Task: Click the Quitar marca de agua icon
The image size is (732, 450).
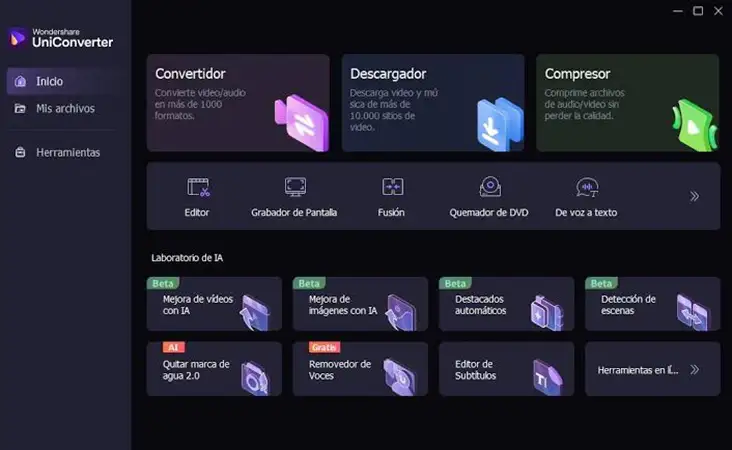Action: point(255,378)
